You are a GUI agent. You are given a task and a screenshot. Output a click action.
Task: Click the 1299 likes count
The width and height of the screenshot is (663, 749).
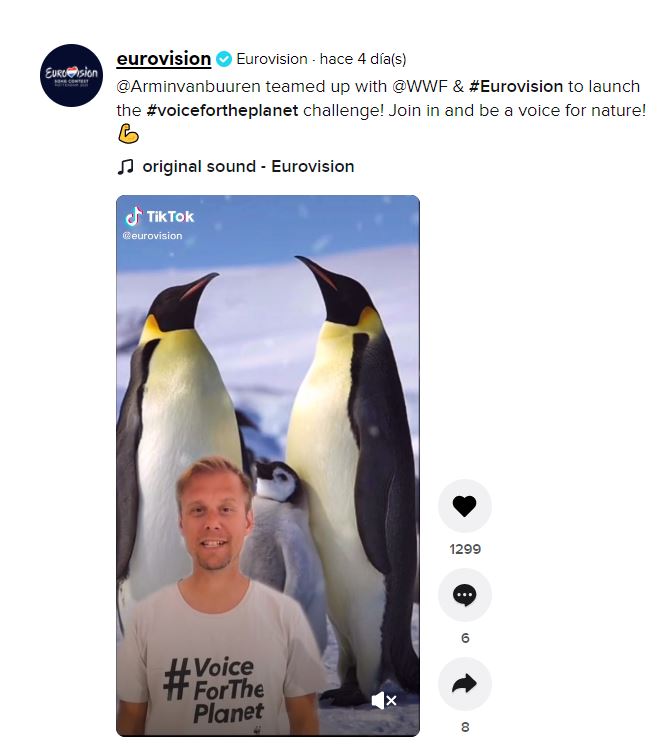(x=465, y=549)
